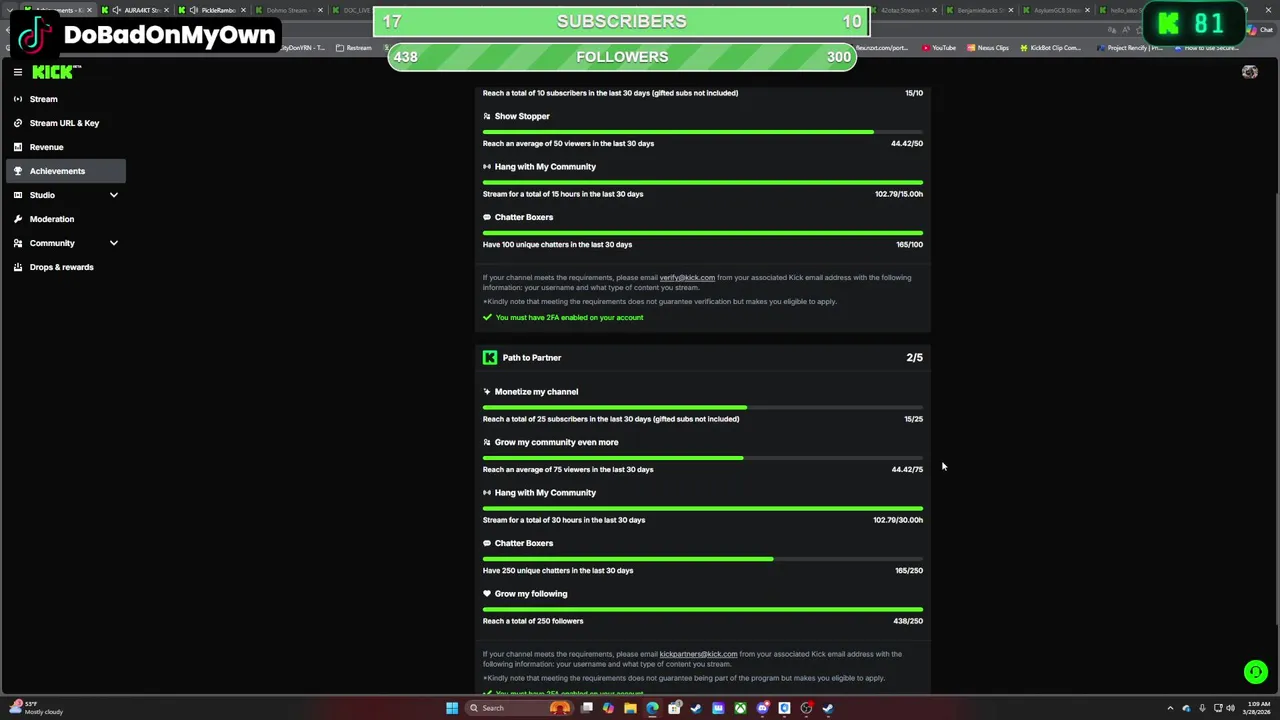Switch to the AsylumGCB Stream tab

tap(1055, 10)
